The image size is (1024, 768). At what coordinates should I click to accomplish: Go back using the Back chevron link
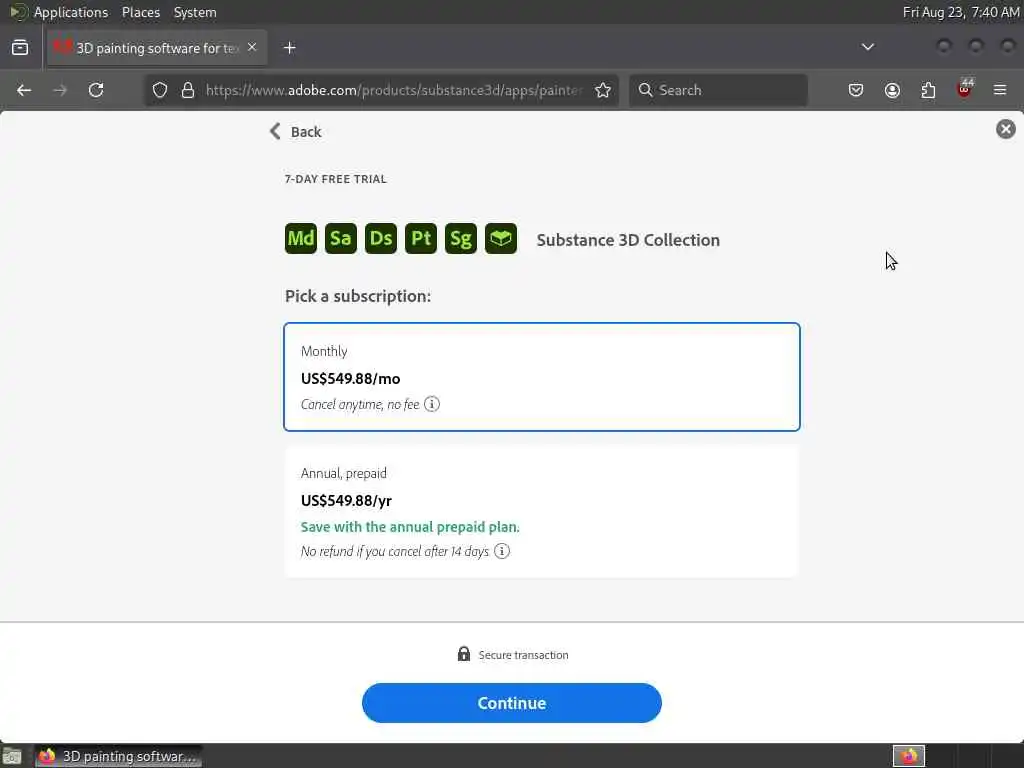(x=296, y=132)
